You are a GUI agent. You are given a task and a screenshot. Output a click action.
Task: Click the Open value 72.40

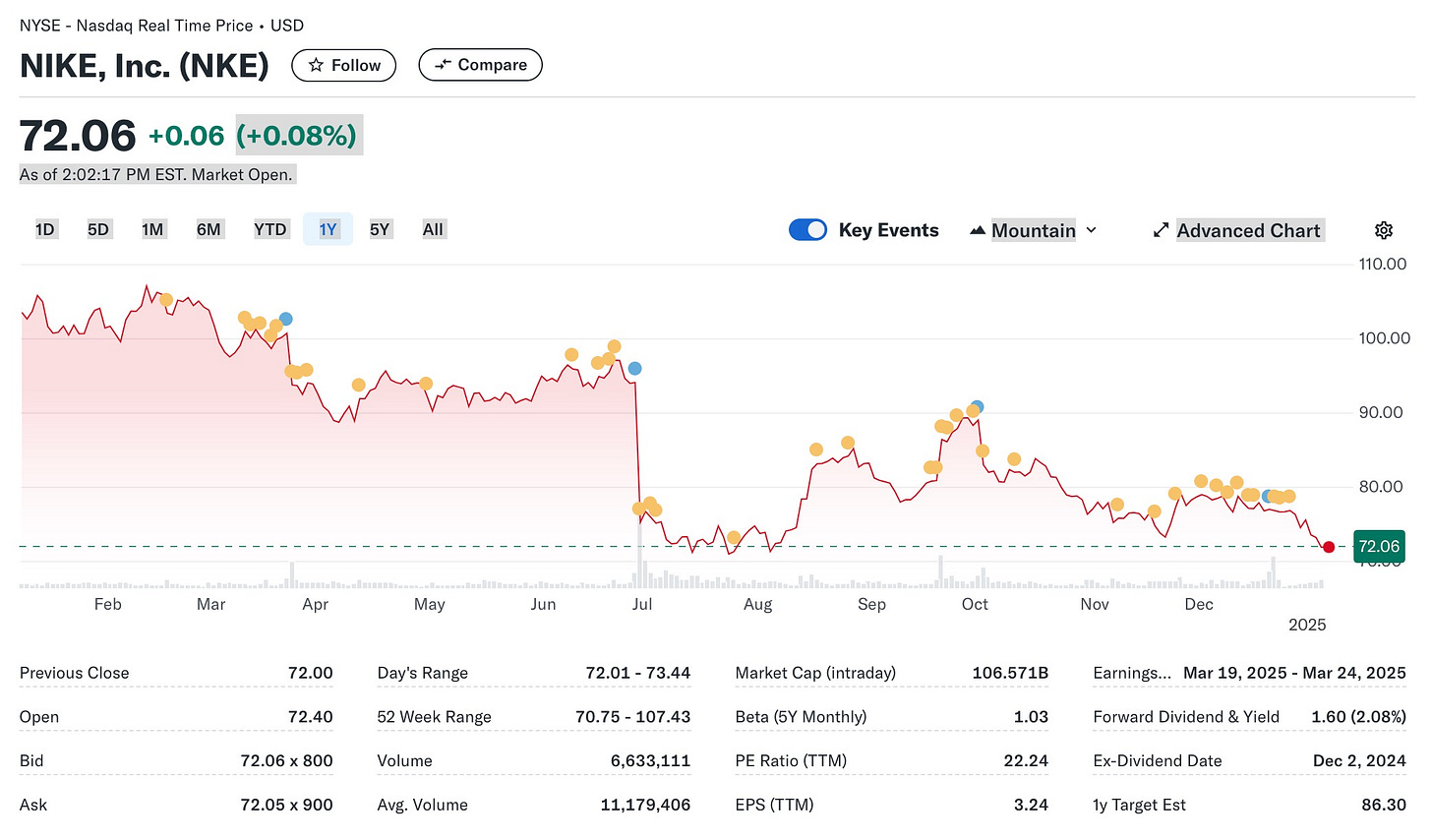pos(310,717)
